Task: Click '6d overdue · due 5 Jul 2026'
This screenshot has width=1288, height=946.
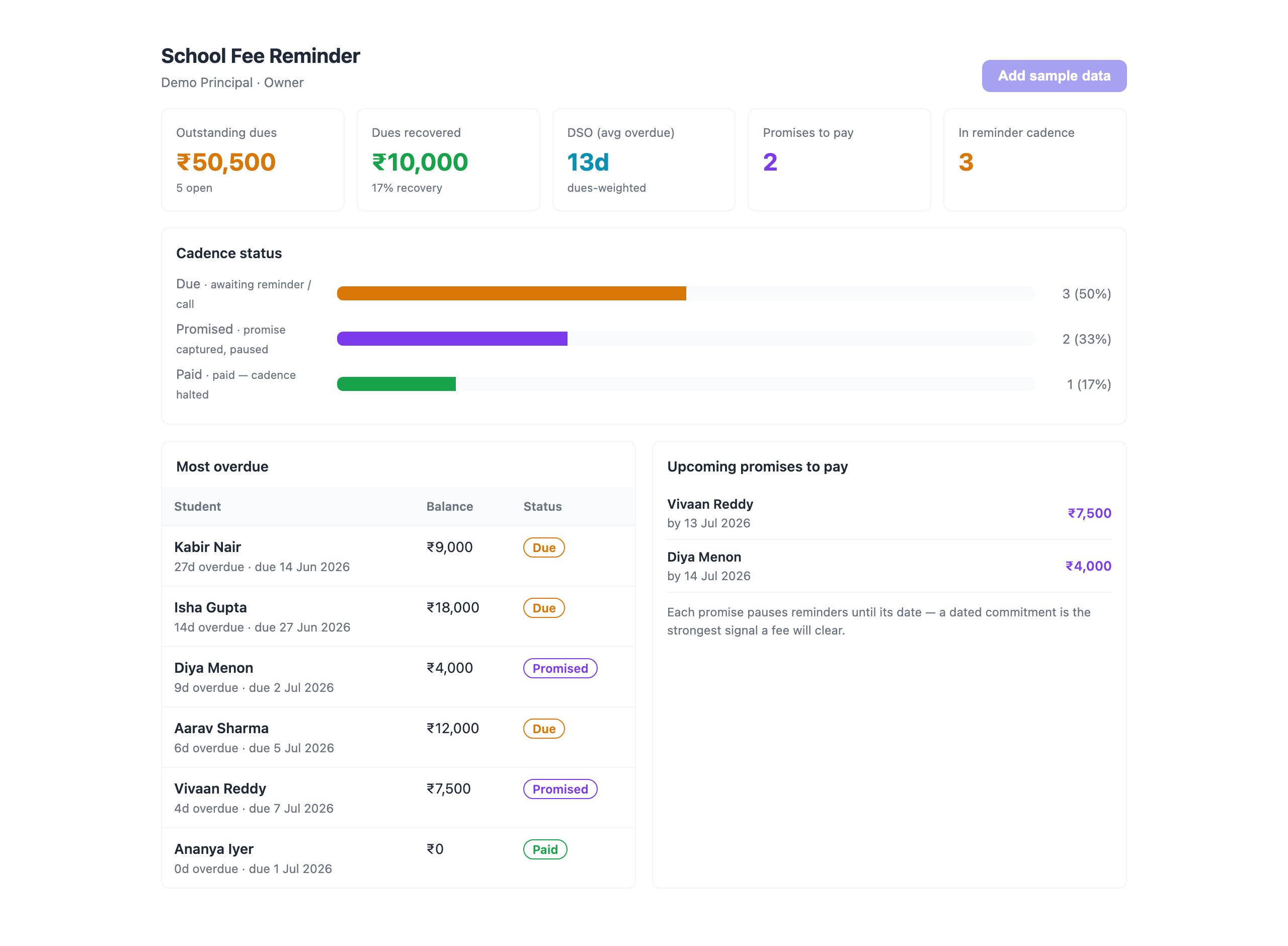Action: tap(254, 748)
